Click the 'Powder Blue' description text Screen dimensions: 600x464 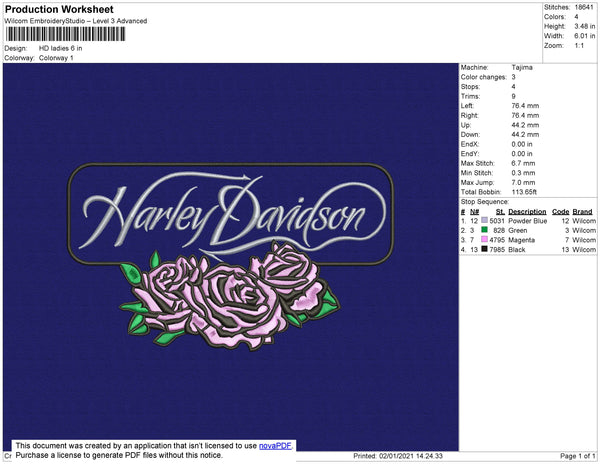(x=527, y=221)
